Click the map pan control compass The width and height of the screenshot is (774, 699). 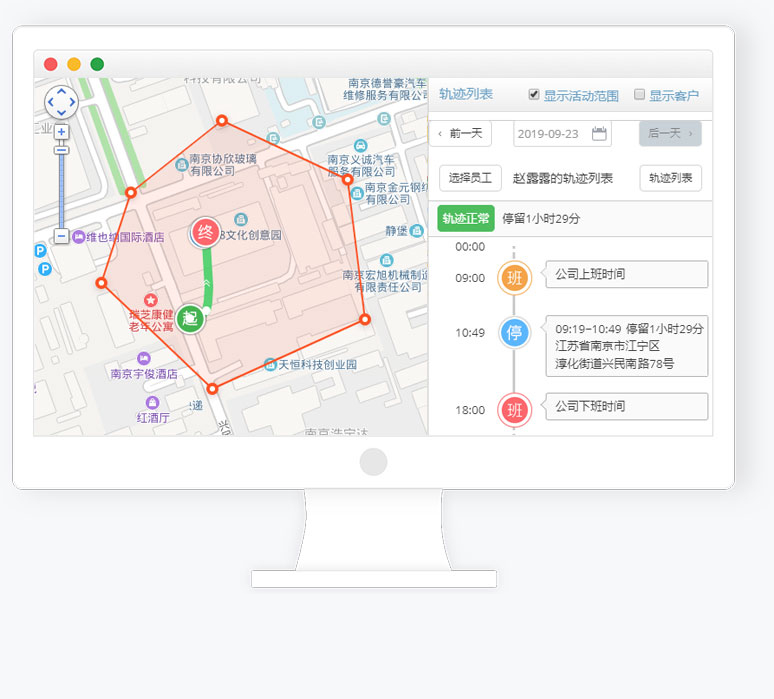(61, 102)
